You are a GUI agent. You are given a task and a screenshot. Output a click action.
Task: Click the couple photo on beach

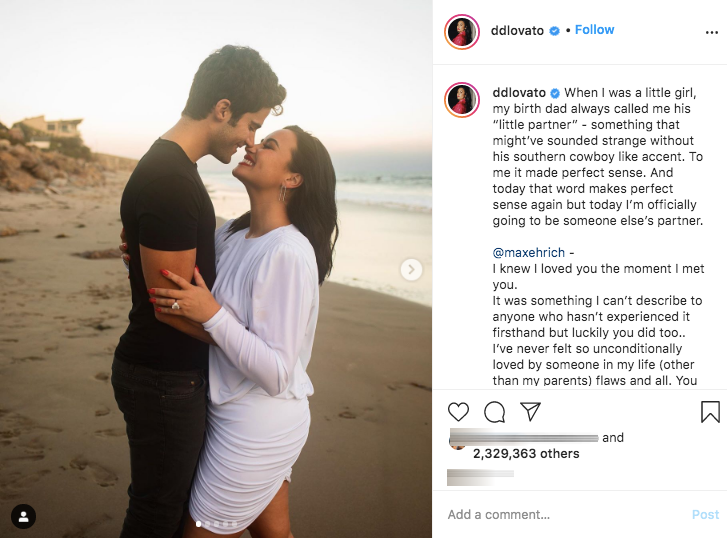(216, 269)
